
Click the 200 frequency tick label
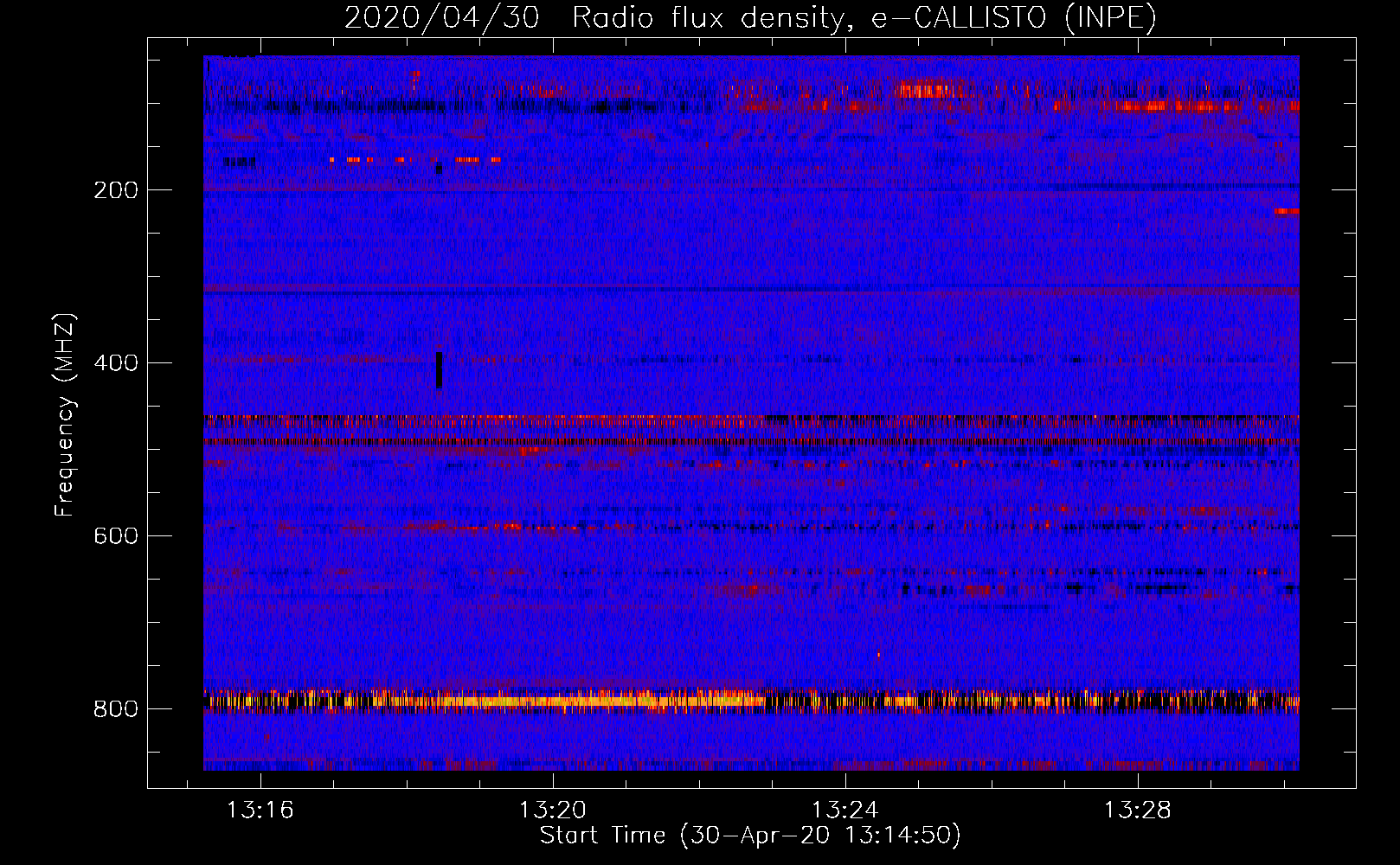pyautogui.click(x=116, y=190)
